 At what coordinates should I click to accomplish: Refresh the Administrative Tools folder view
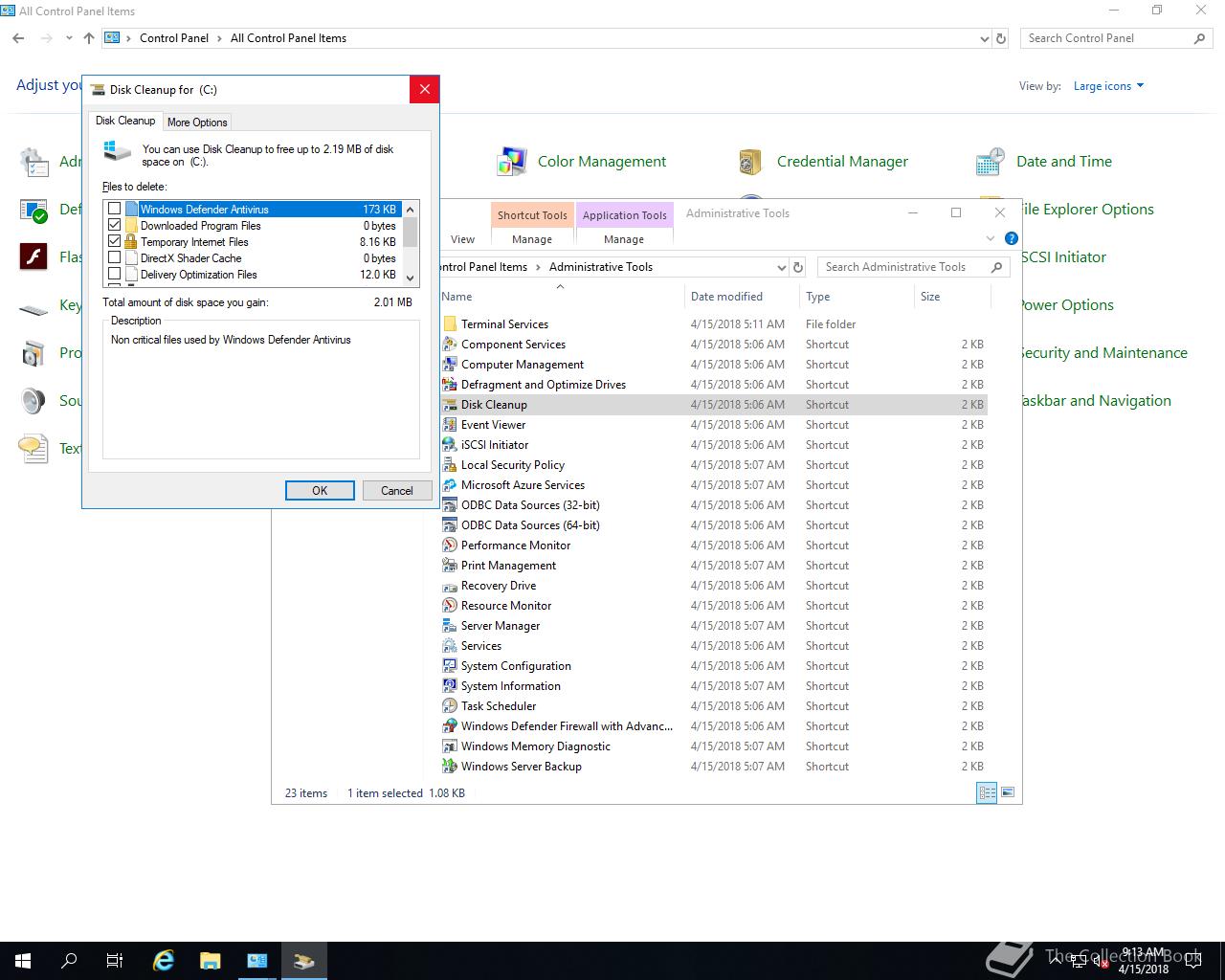coord(798,268)
